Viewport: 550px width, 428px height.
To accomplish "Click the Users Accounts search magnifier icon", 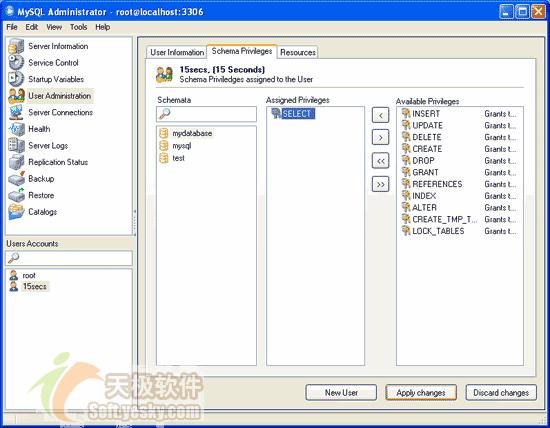I will coord(14,258).
